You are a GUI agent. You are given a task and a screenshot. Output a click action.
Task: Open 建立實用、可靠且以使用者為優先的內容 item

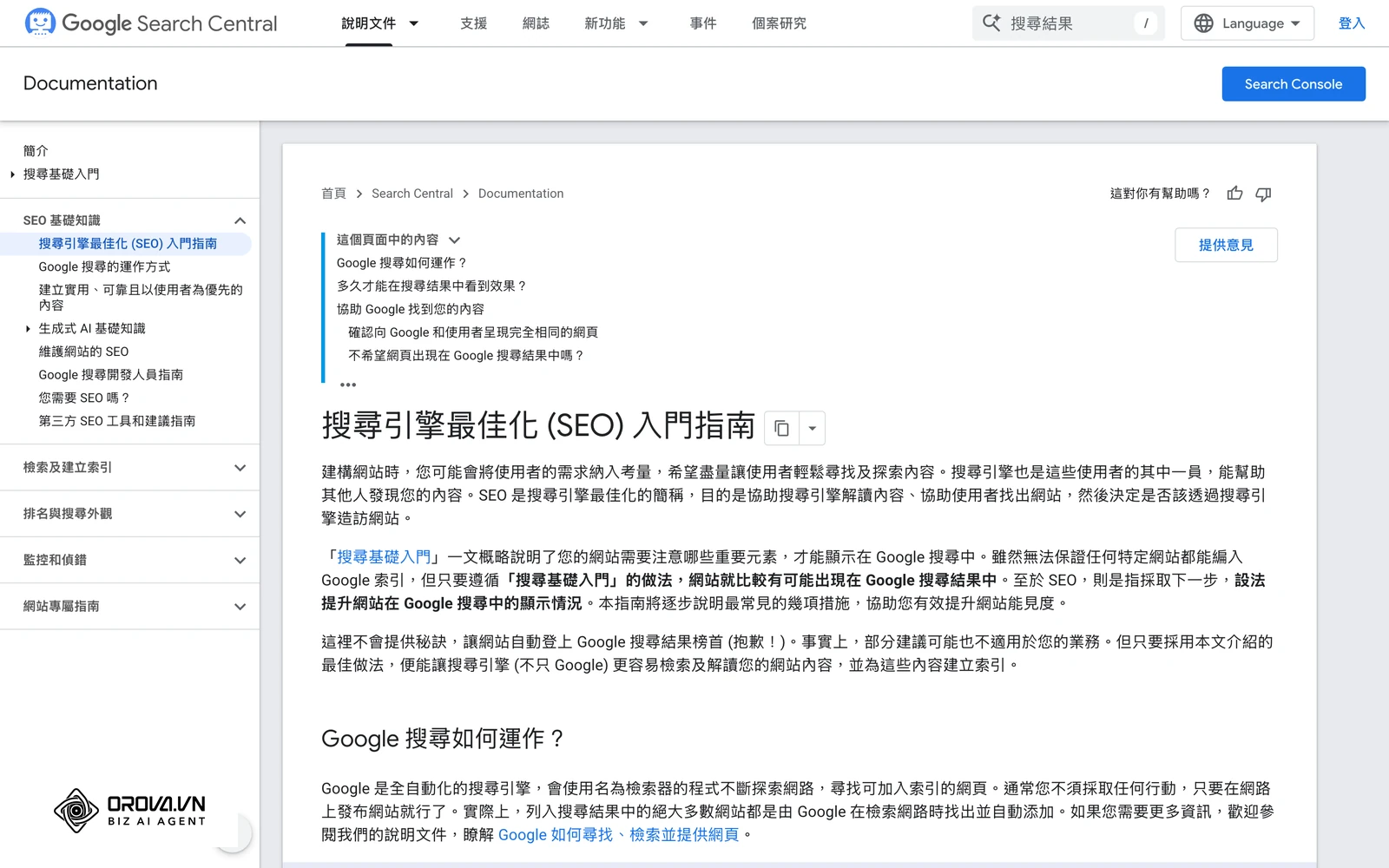pyautogui.click(x=141, y=298)
